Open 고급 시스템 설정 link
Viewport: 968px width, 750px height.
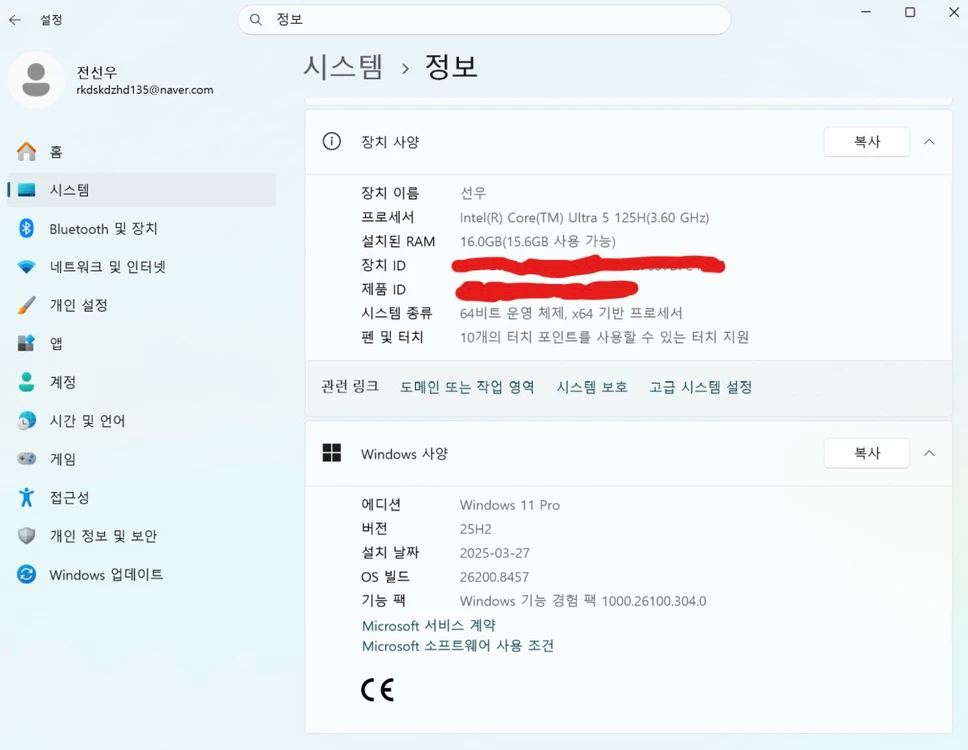point(700,387)
